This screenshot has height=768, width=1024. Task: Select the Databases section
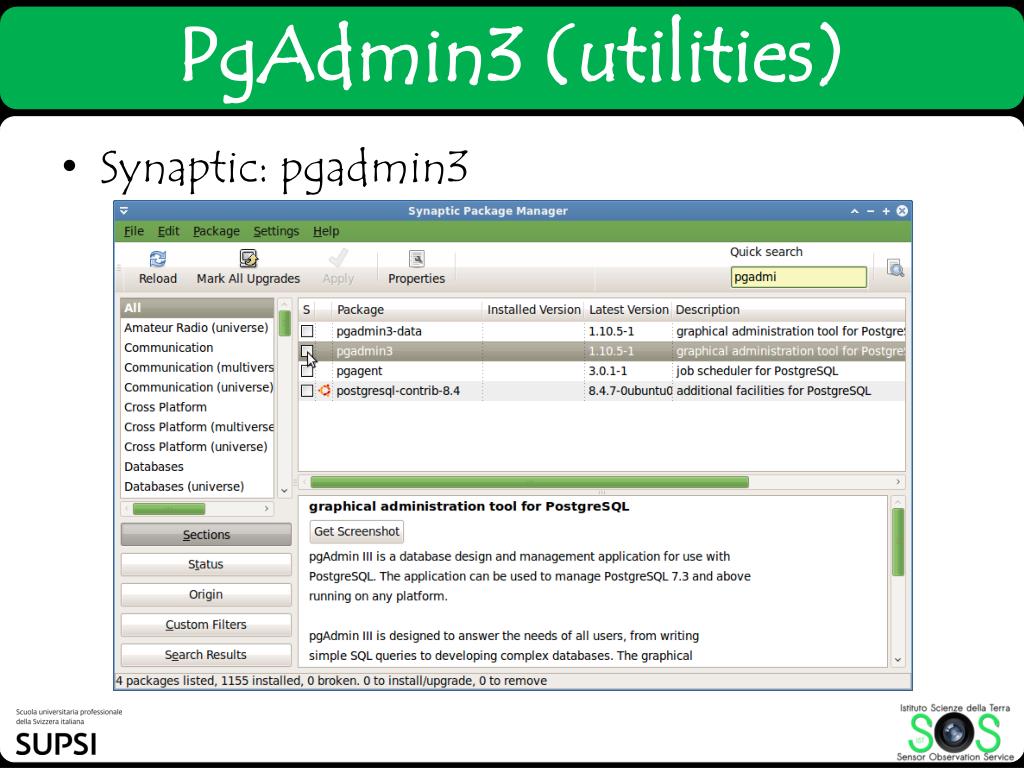pos(197,467)
